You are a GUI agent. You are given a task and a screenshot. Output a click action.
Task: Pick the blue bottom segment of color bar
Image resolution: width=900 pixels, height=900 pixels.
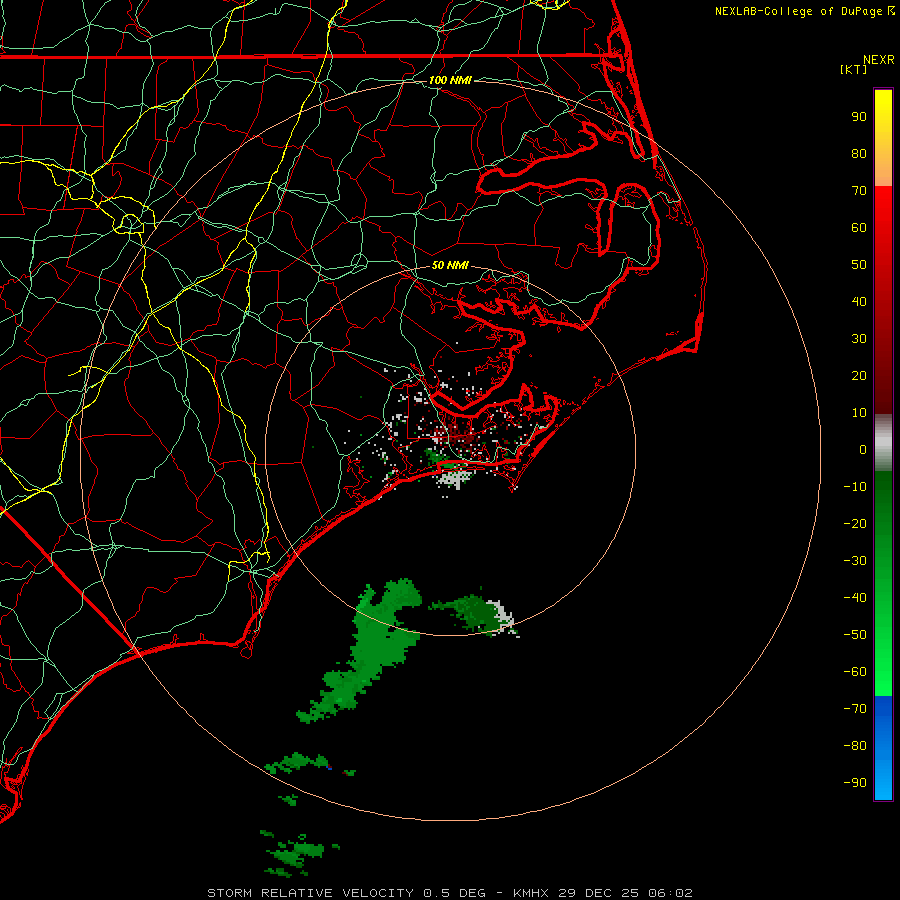pyautogui.click(x=883, y=748)
